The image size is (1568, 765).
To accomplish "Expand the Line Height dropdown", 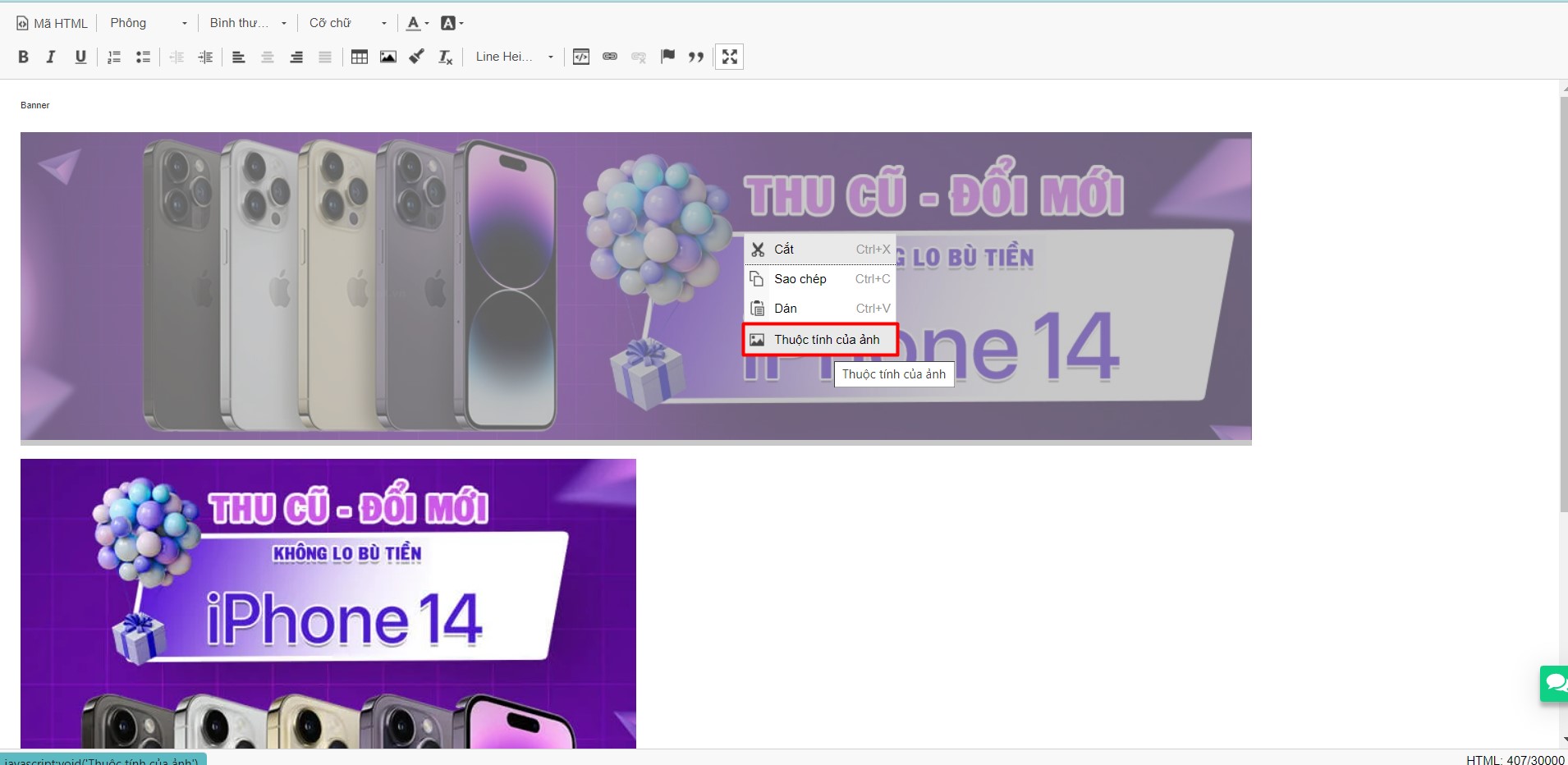I will click(515, 57).
